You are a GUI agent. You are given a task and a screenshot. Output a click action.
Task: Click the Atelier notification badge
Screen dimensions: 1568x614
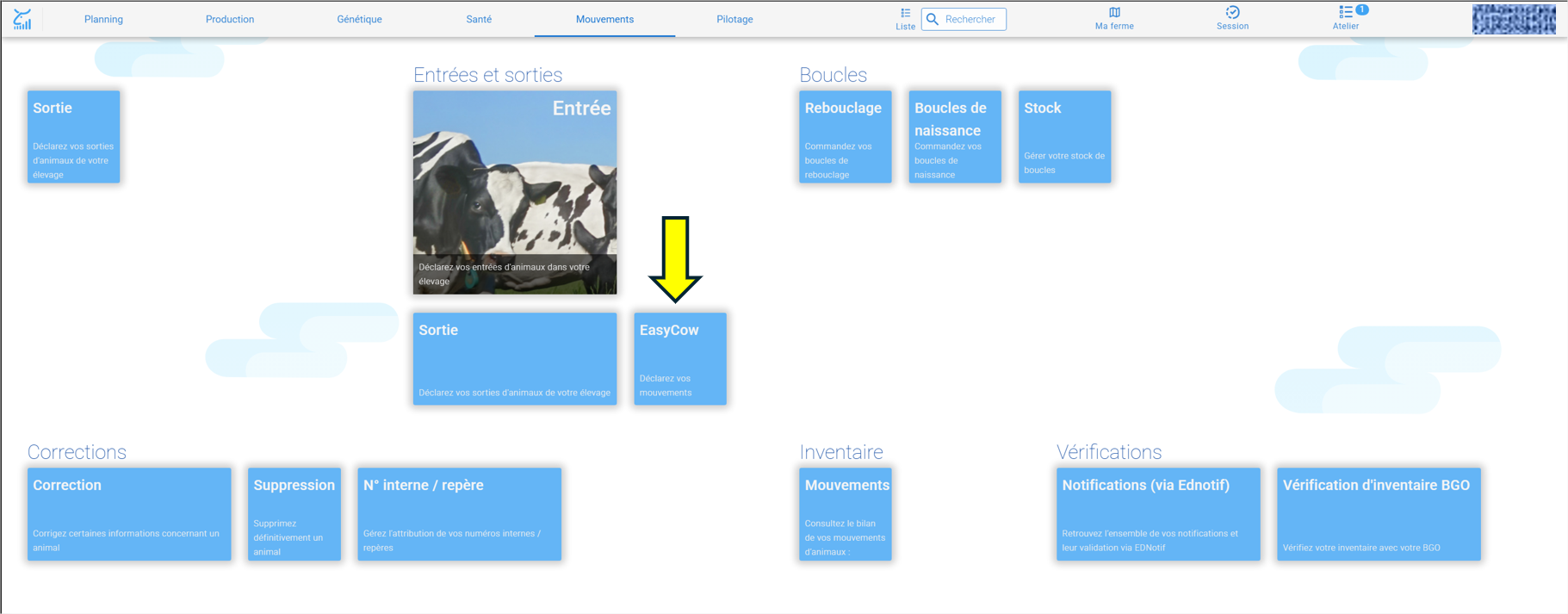pos(1362,9)
